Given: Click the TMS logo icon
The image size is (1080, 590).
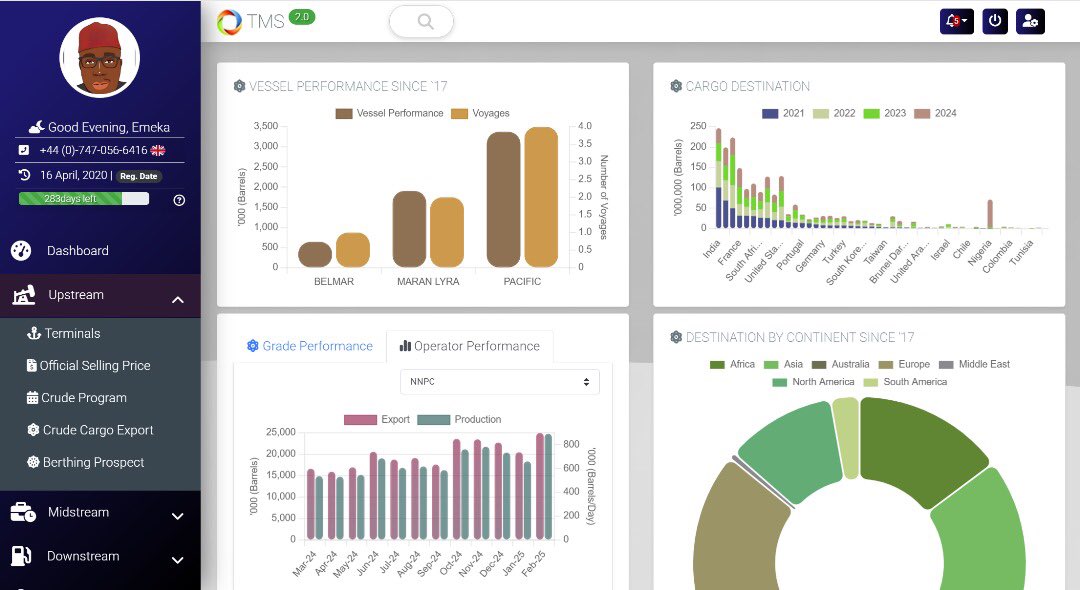Looking at the screenshot, I should [229, 21].
